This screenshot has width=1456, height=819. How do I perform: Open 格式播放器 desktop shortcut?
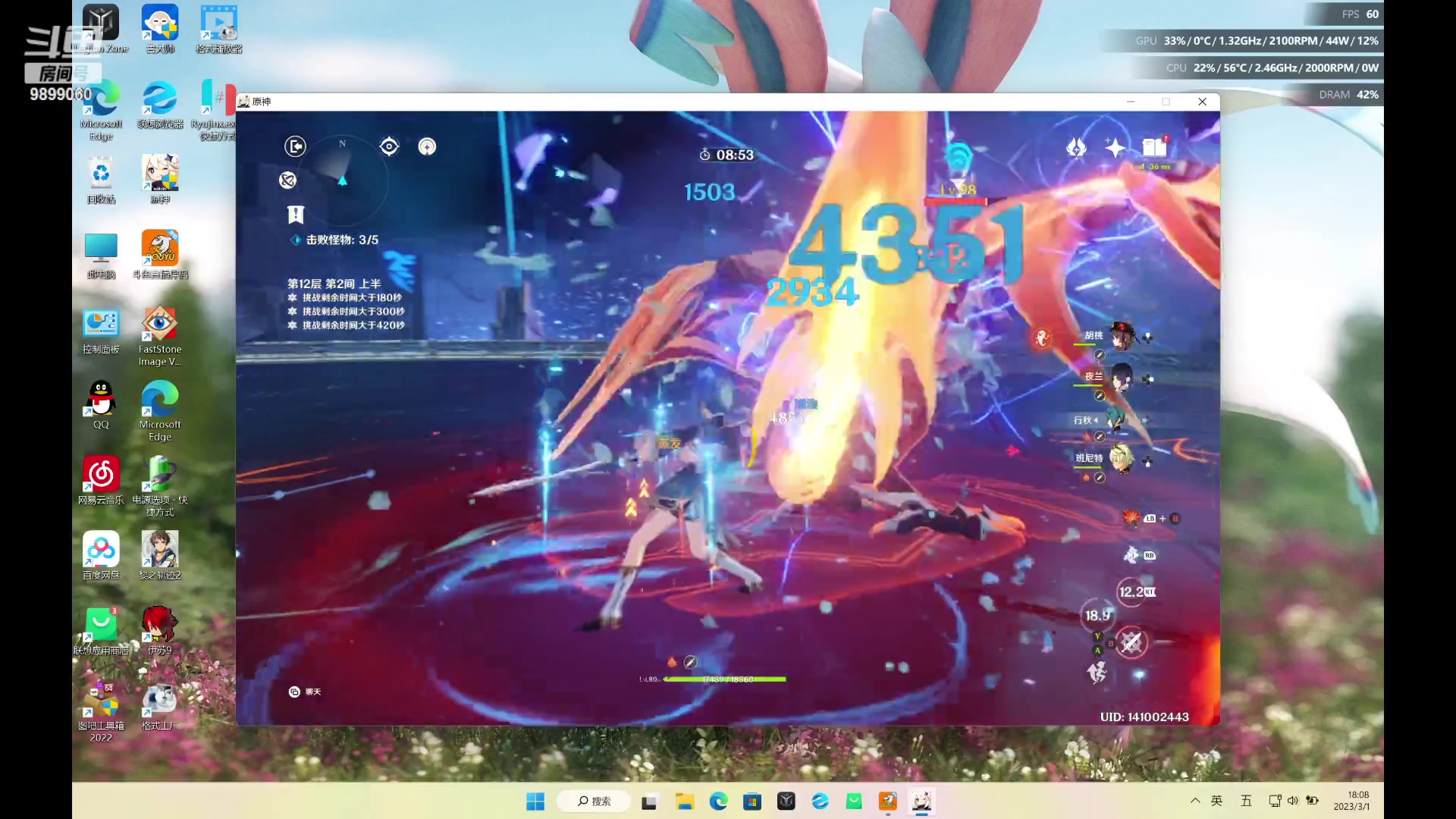(x=219, y=30)
